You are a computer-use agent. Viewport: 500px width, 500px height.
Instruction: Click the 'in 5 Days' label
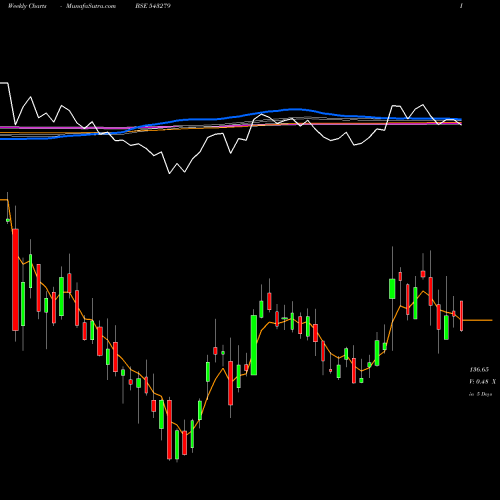coord(480,394)
